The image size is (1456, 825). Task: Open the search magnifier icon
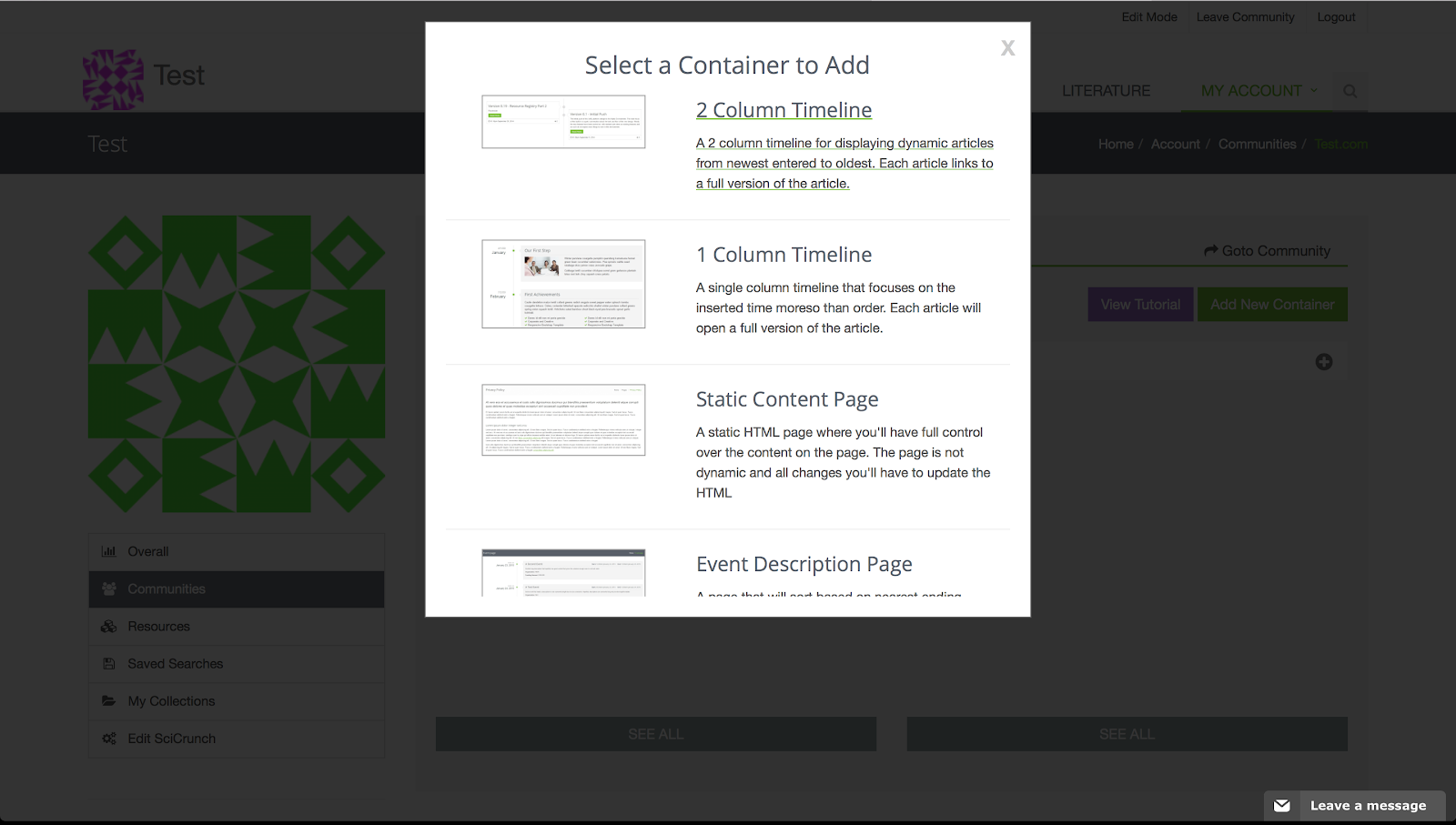pos(1350,91)
